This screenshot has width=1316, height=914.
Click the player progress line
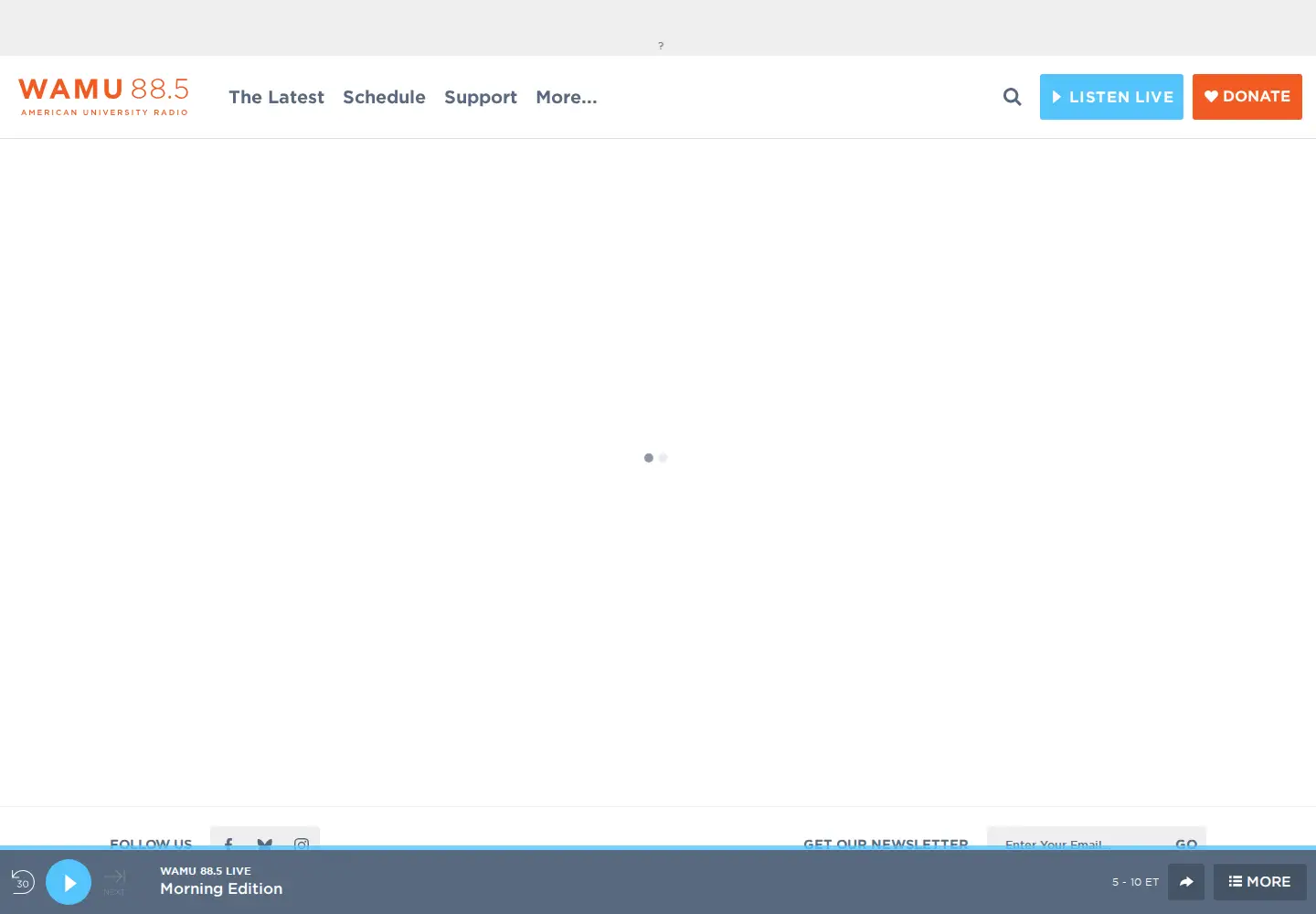[x=658, y=848]
